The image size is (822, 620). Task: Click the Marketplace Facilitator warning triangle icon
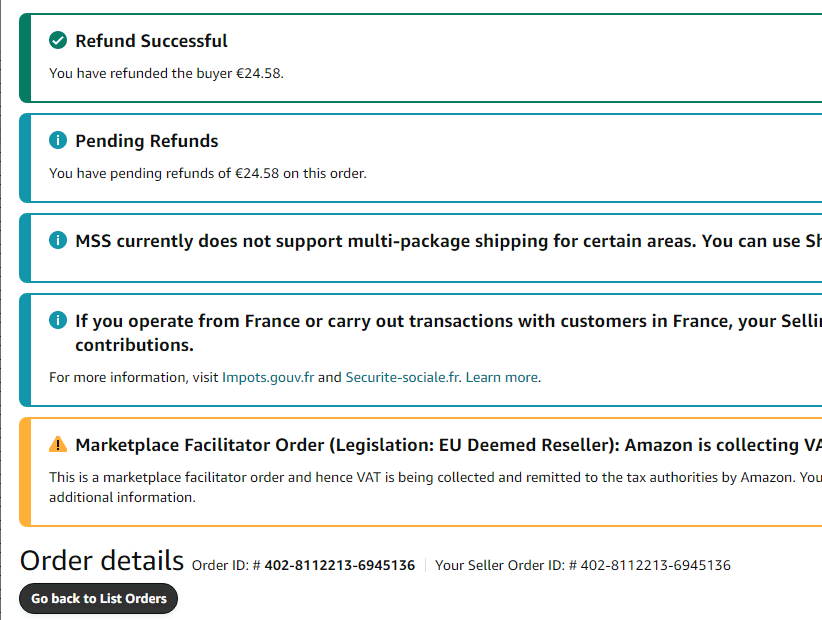click(58, 444)
